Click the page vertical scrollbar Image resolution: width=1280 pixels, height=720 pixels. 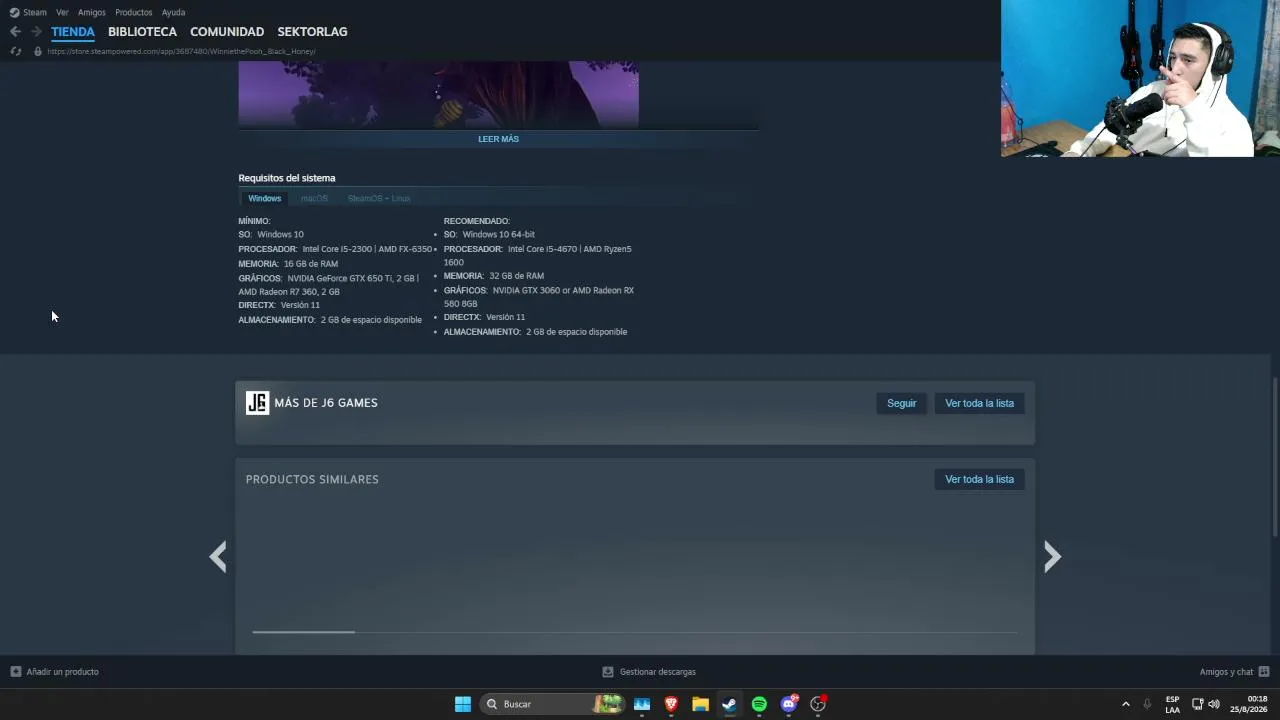[x=1275, y=457]
